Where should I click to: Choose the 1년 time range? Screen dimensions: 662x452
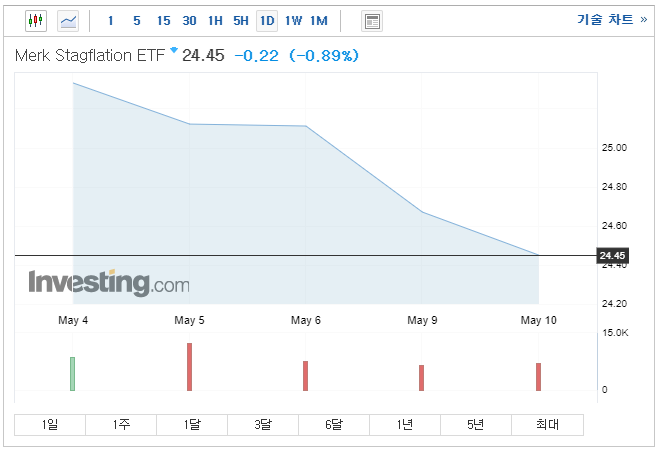pyautogui.click(x=405, y=425)
